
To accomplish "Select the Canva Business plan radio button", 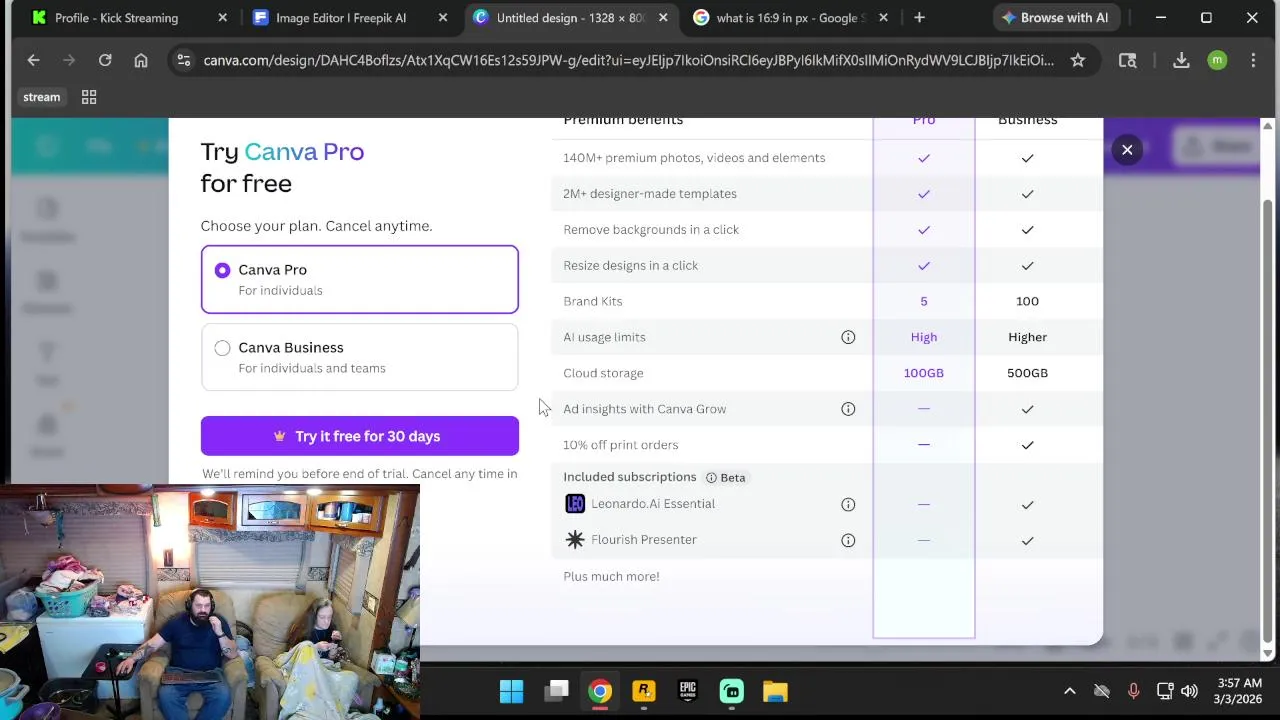I will point(222,348).
